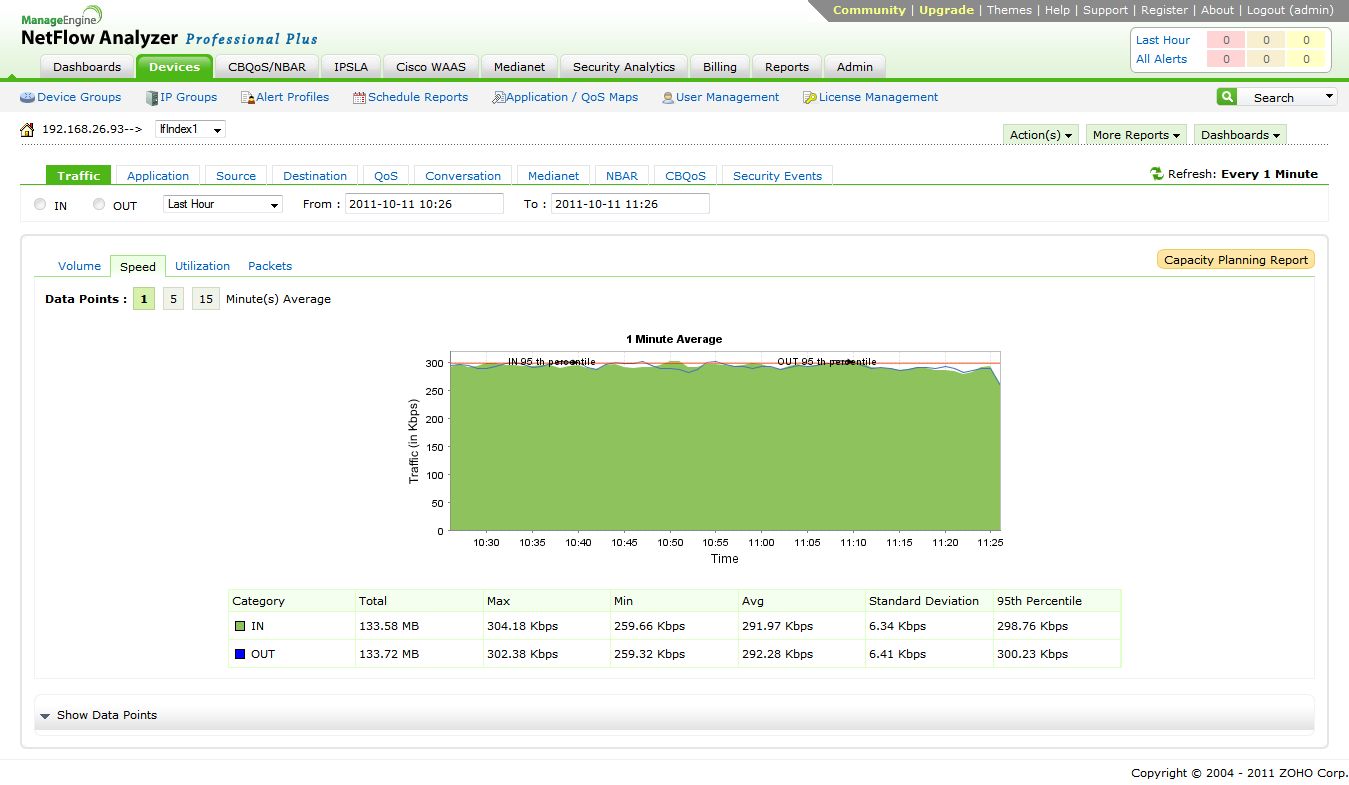Click the IN total value 133.58 MB

[389, 626]
